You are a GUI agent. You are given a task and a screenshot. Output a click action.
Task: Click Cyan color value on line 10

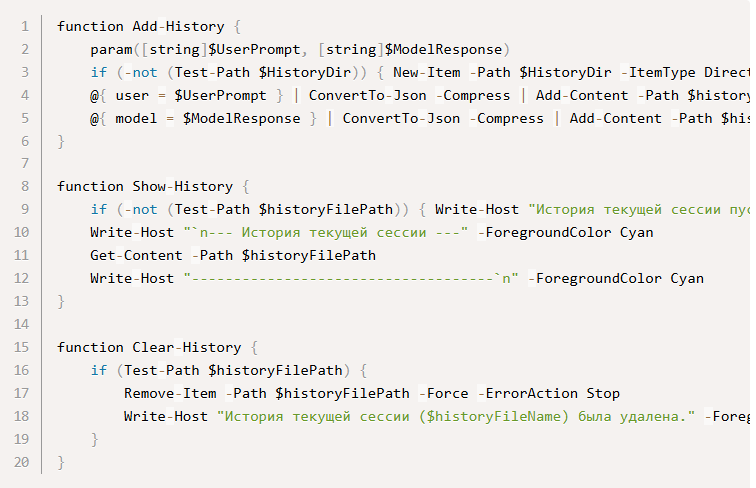click(636, 233)
